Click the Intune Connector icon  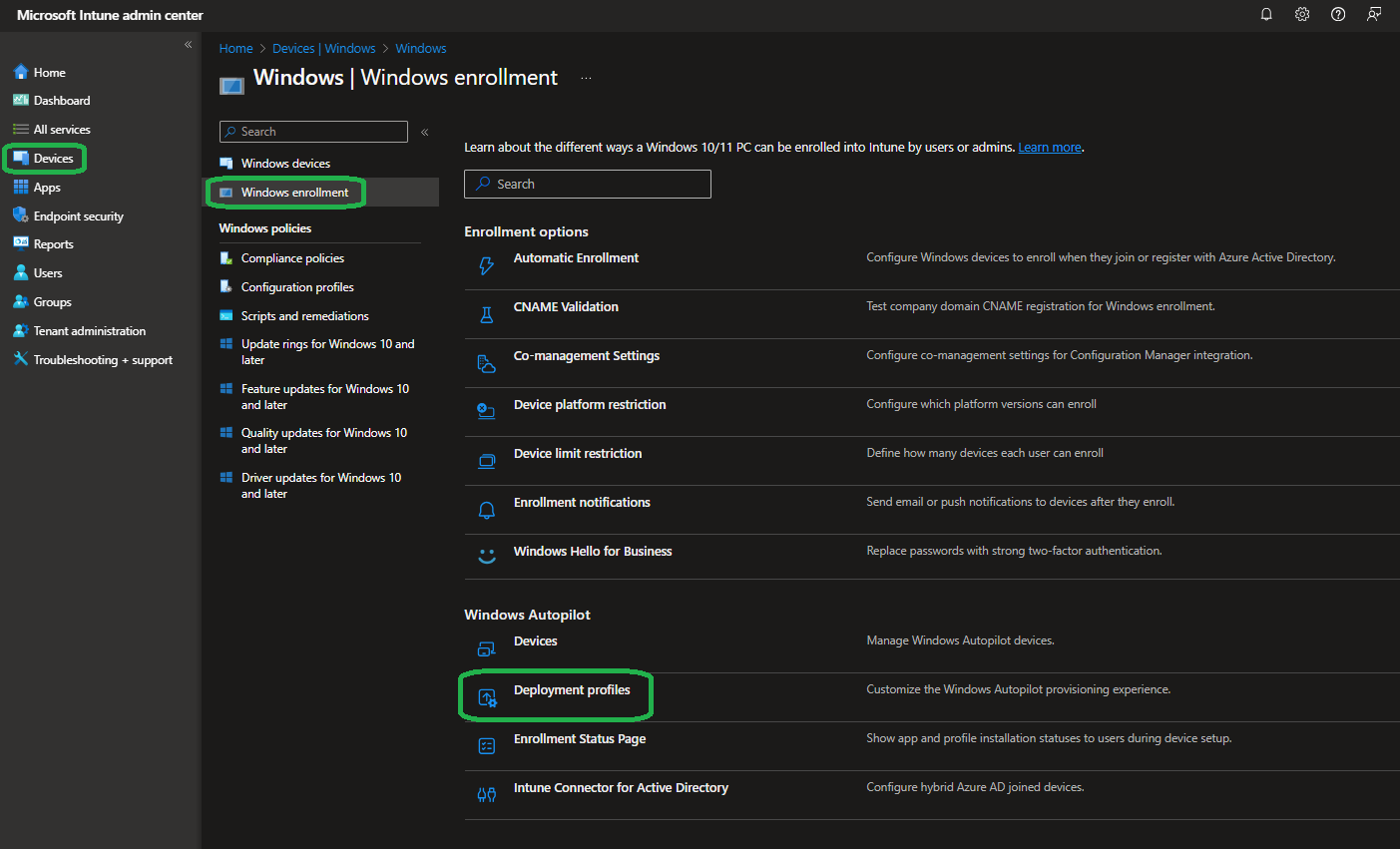pos(486,795)
